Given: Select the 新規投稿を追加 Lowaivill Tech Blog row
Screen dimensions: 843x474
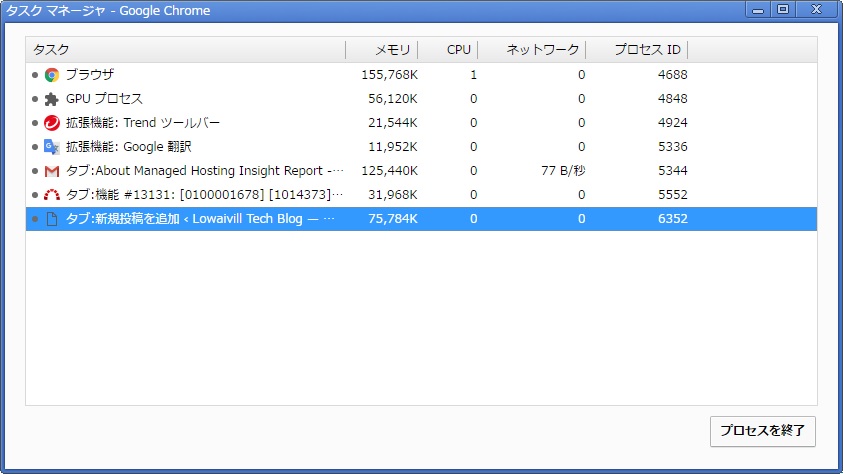Looking at the screenshot, I should point(422,219).
